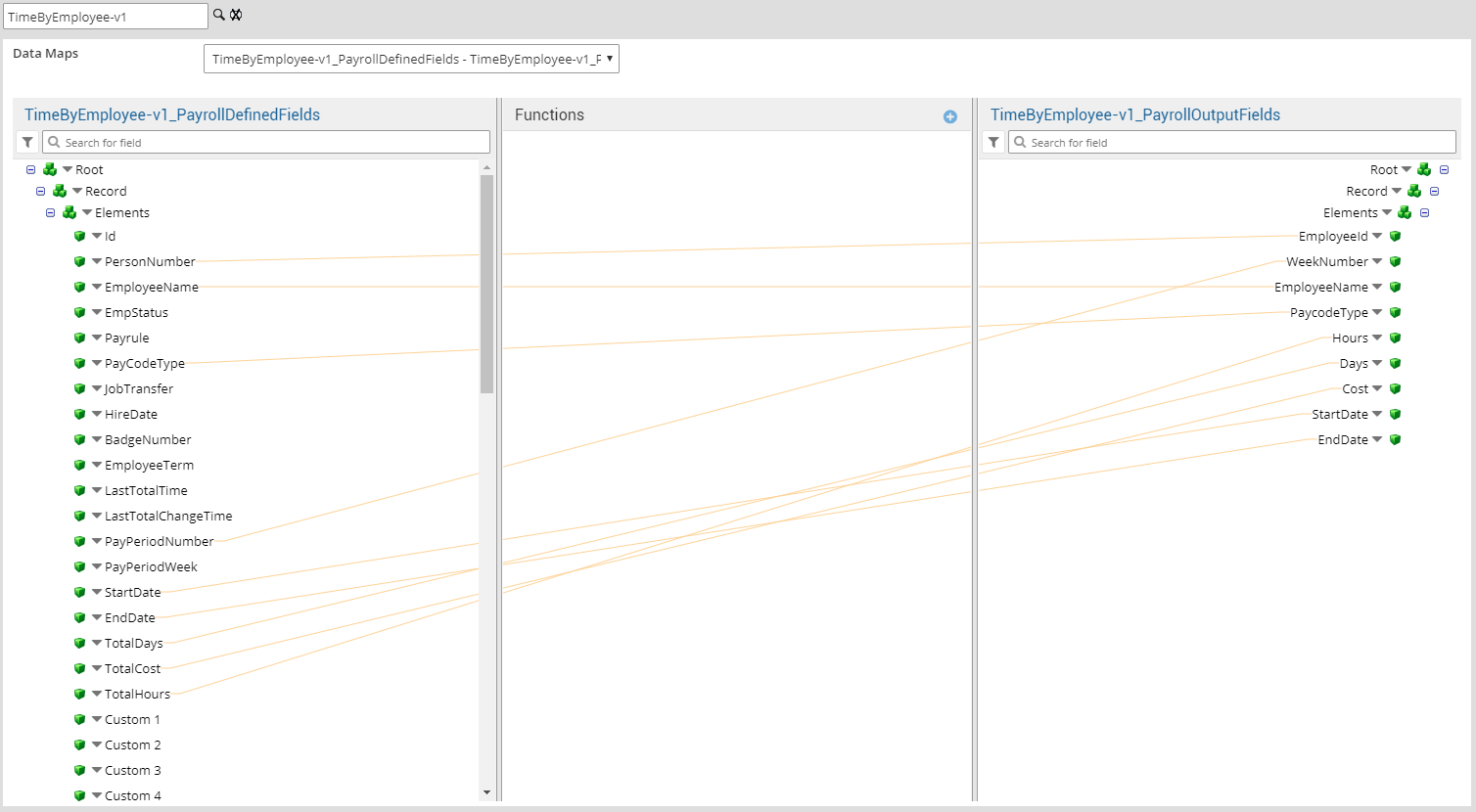Collapse the Root node in source tree

tap(30, 169)
